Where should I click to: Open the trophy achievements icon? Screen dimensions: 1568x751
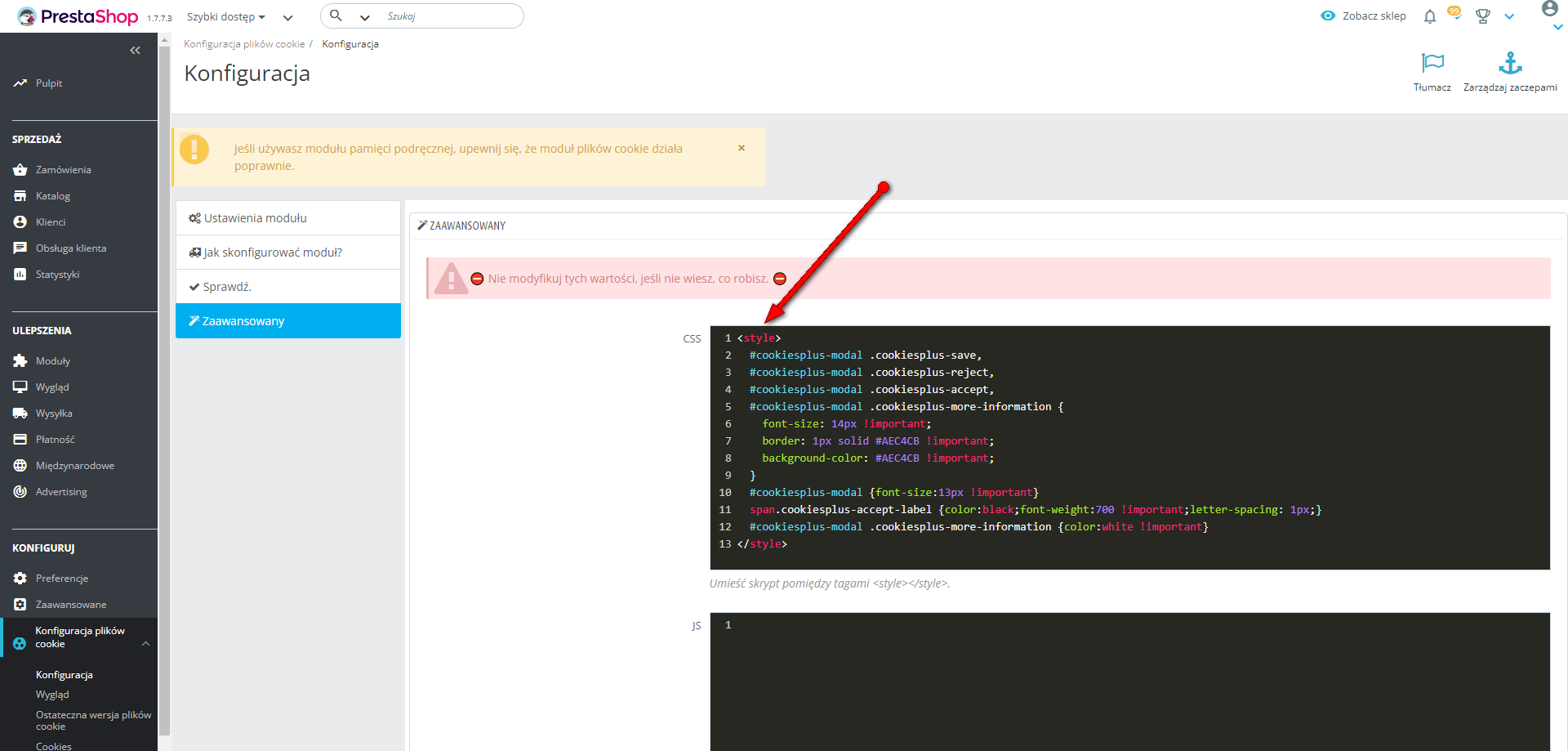(1483, 16)
